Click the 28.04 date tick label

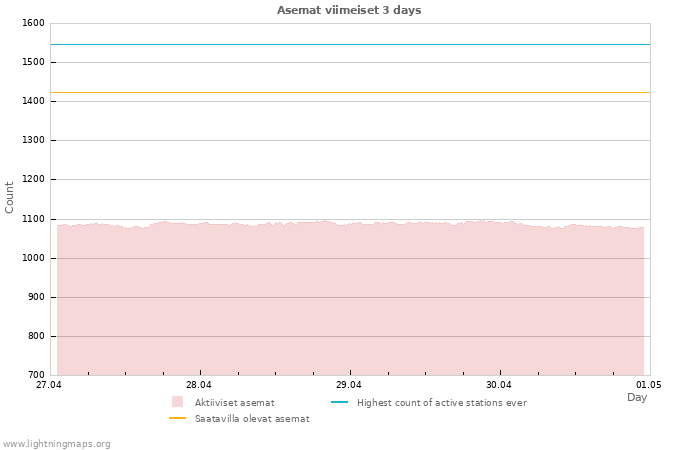point(199,384)
